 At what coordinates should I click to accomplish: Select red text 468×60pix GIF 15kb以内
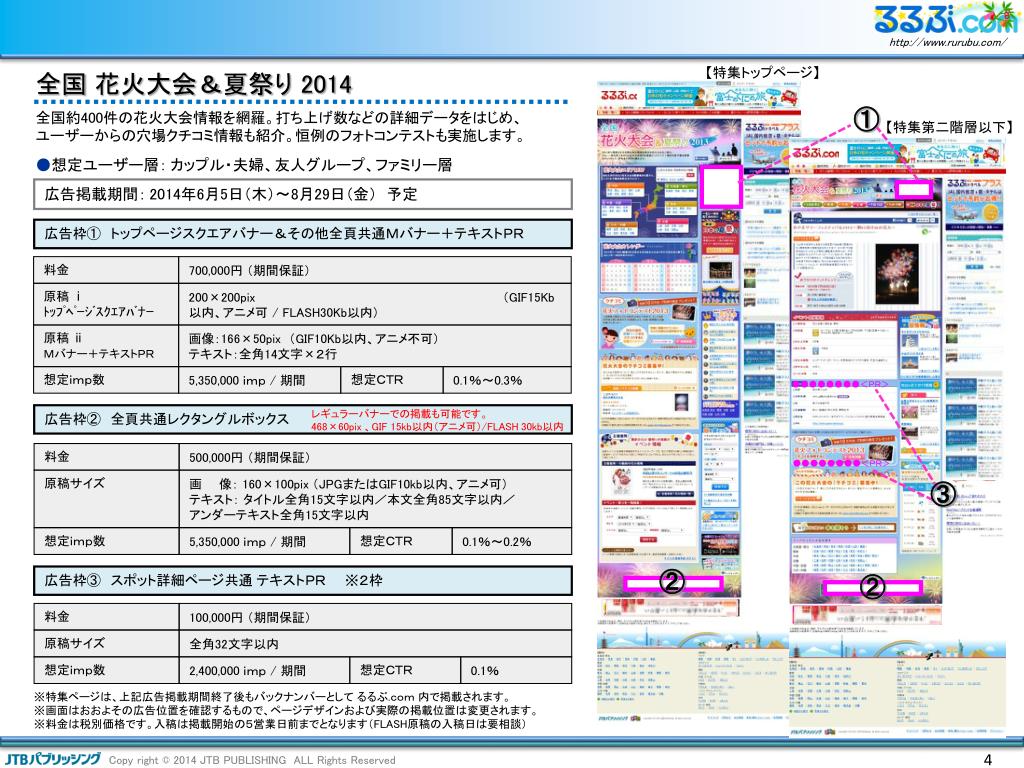point(437,426)
